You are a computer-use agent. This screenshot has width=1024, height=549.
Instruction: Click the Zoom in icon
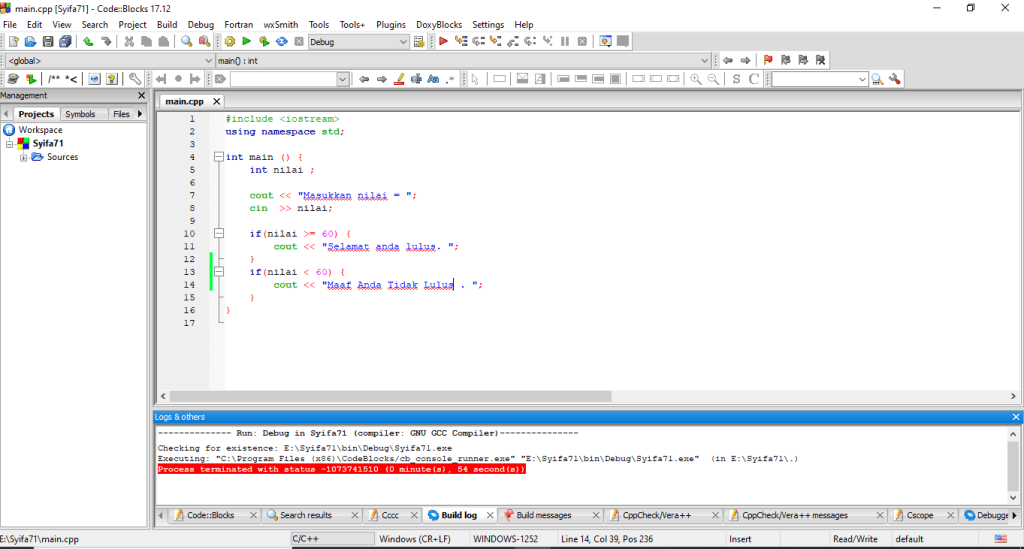click(696, 79)
